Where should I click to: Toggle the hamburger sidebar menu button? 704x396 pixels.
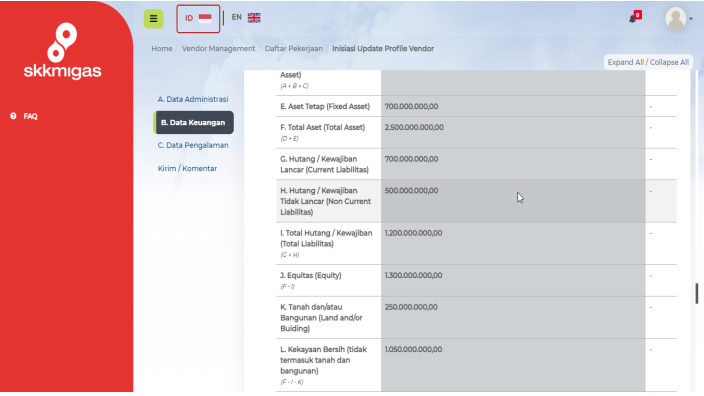click(x=154, y=19)
